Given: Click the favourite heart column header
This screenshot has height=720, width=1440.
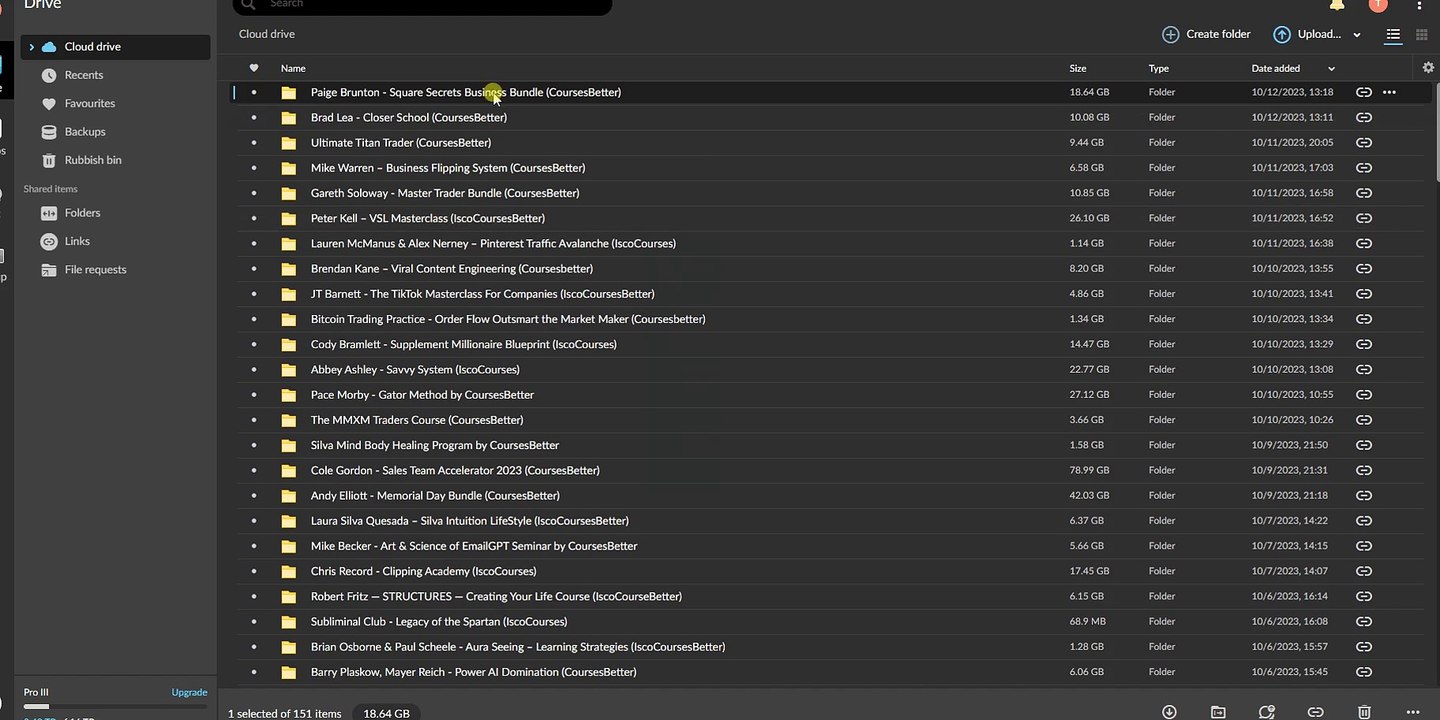Looking at the screenshot, I should [x=254, y=68].
